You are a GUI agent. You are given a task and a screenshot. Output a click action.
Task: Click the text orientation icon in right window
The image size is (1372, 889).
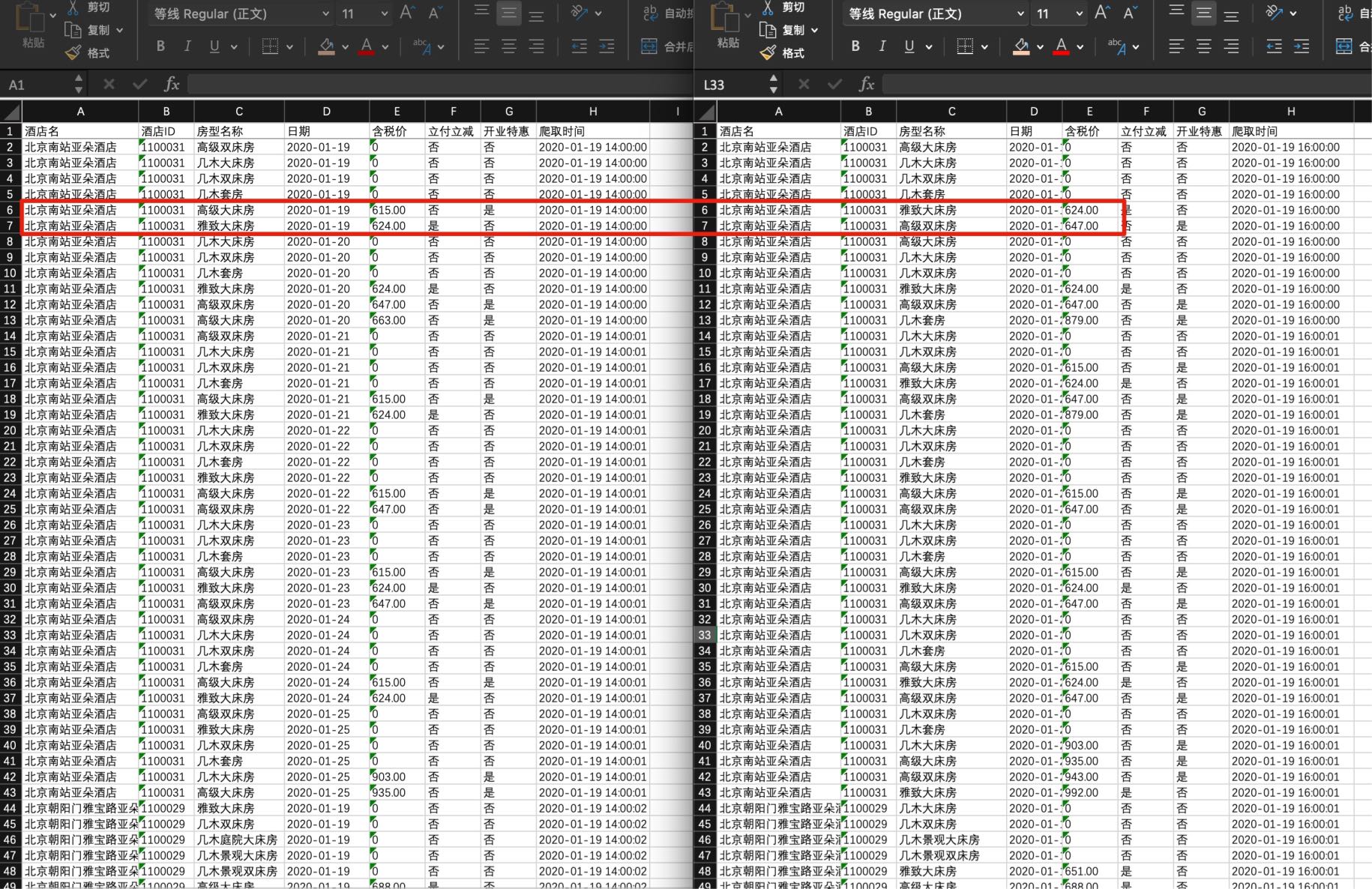pyautogui.click(x=1275, y=13)
